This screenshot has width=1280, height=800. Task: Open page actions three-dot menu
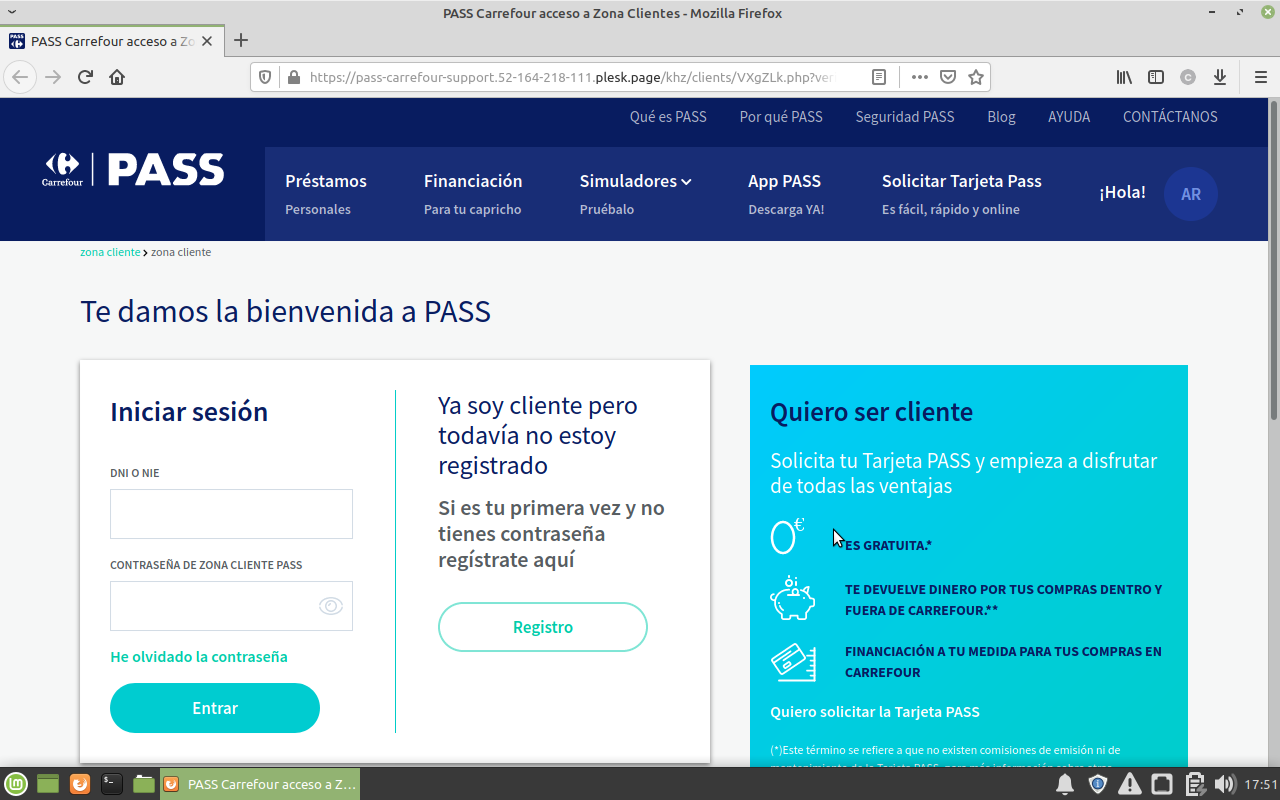pyautogui.click(x=920, y=77)
